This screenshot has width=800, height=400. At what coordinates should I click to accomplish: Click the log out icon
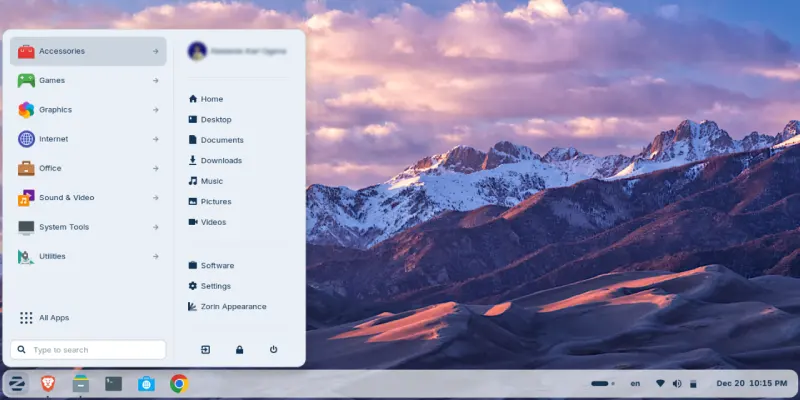point(205,350)
